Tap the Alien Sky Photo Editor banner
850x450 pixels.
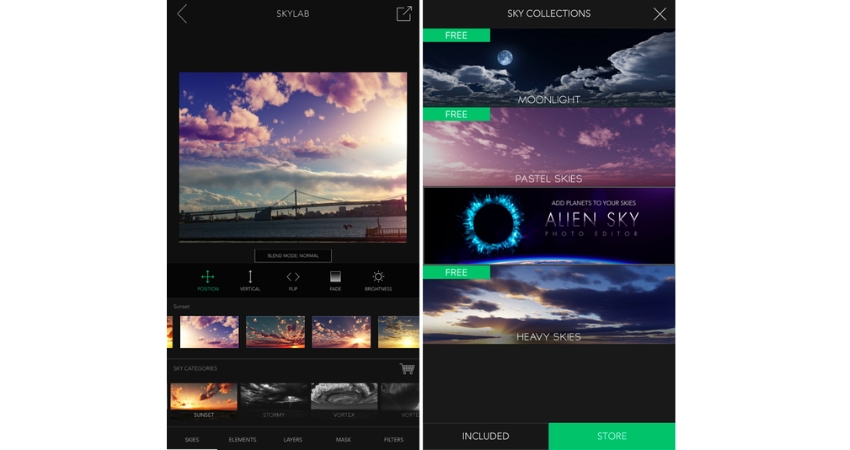(x=548, y=225)
